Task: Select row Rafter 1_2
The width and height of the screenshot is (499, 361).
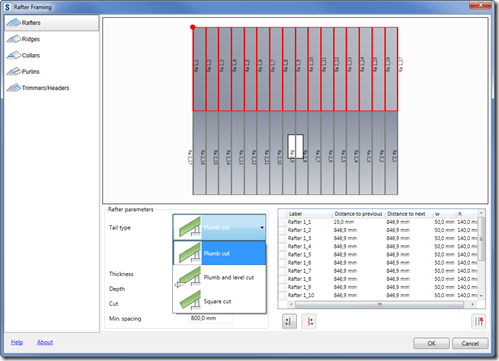Action: [378, 230]
